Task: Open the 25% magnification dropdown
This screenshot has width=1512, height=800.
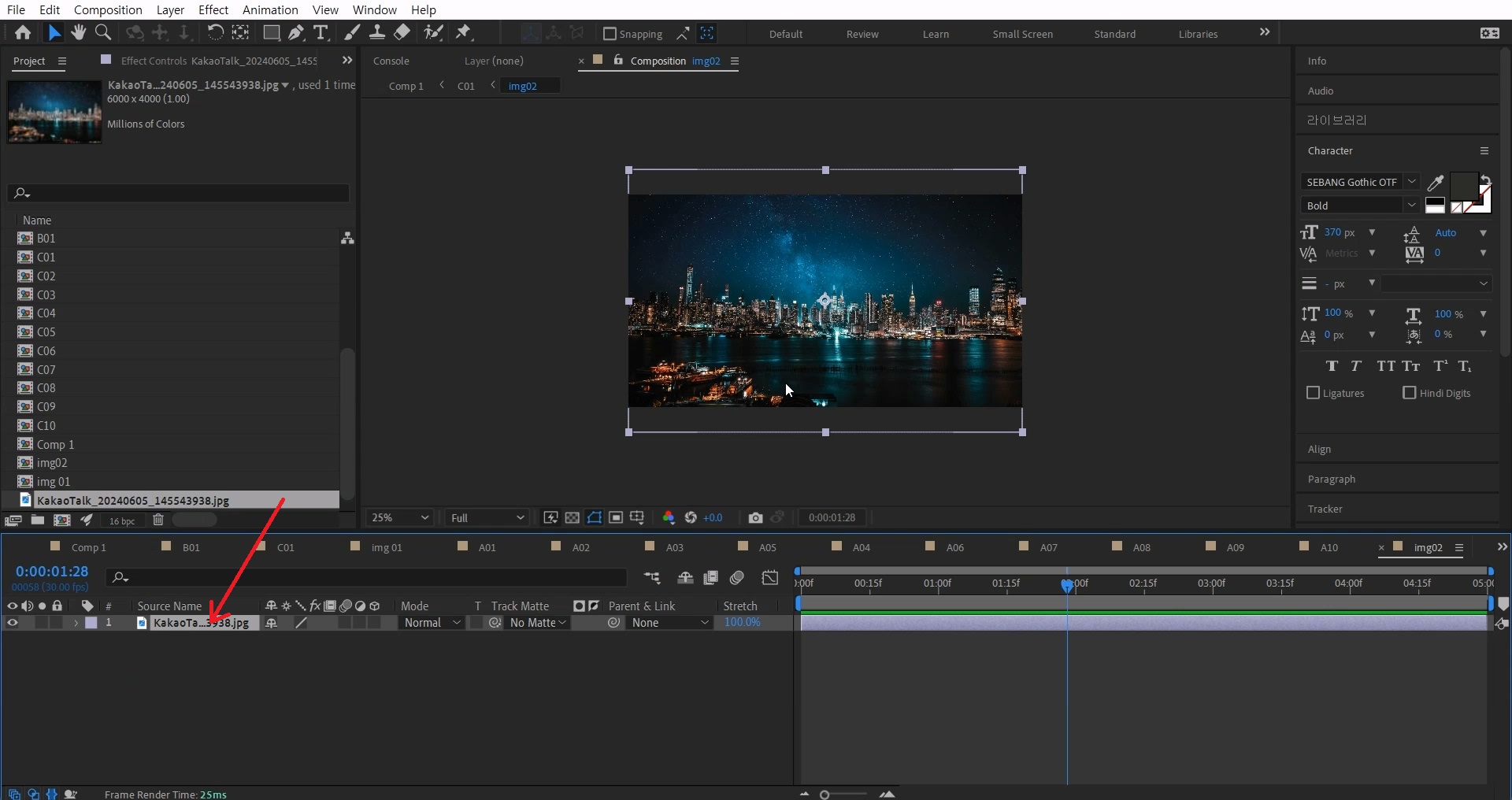Action: (400, 517)
